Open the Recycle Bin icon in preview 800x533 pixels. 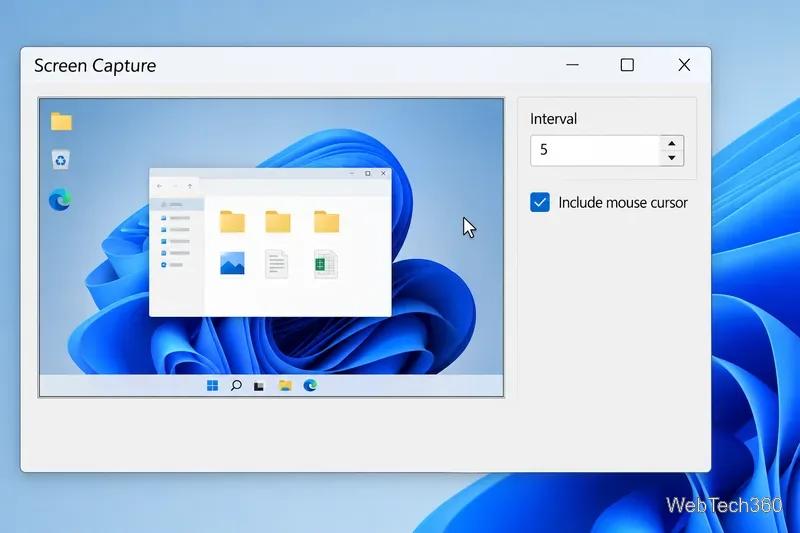61,160
